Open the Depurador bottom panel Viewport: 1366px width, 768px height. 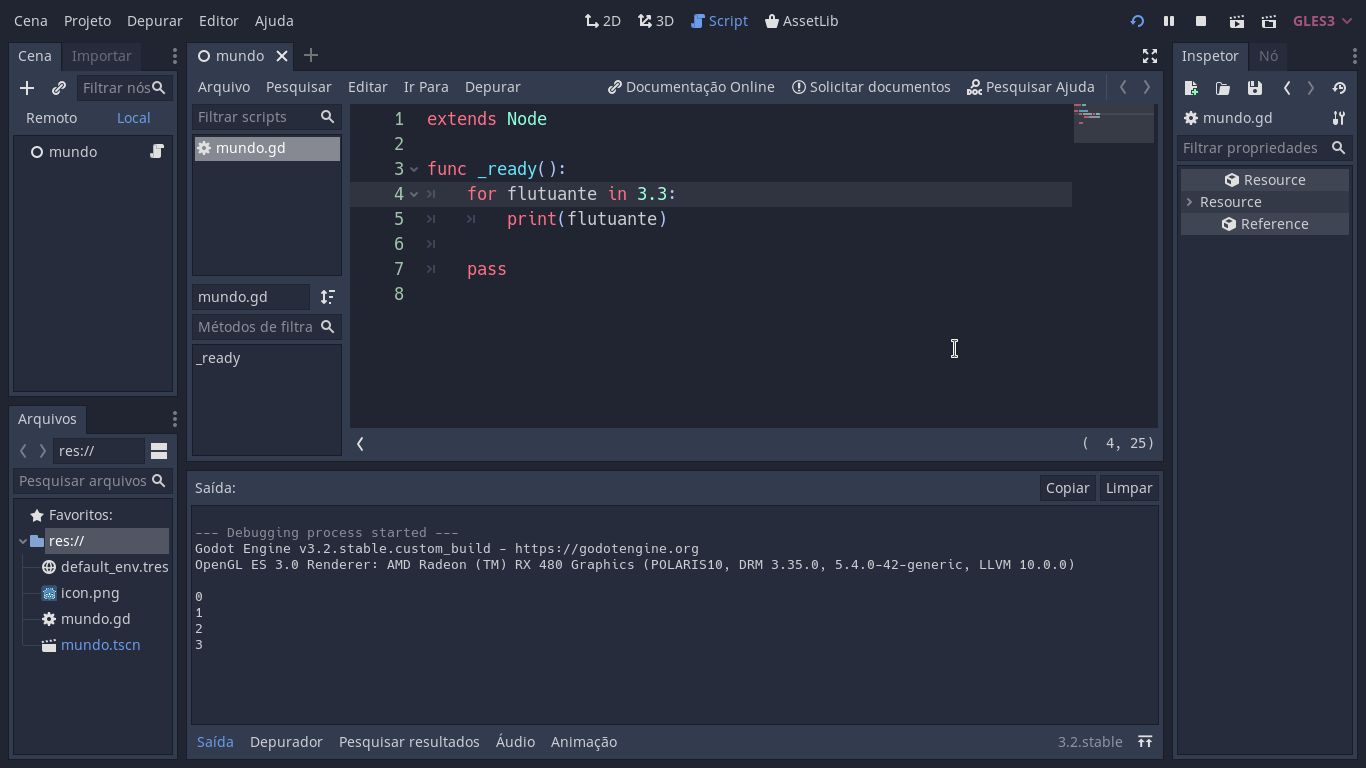286,742
